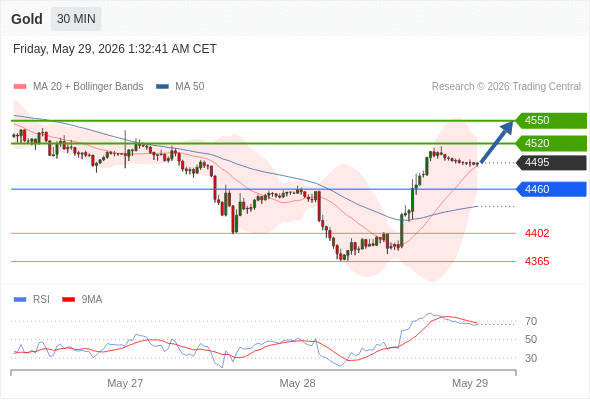
Task: Click the RSI 30 level label
Action: click(x=531, y=358)
